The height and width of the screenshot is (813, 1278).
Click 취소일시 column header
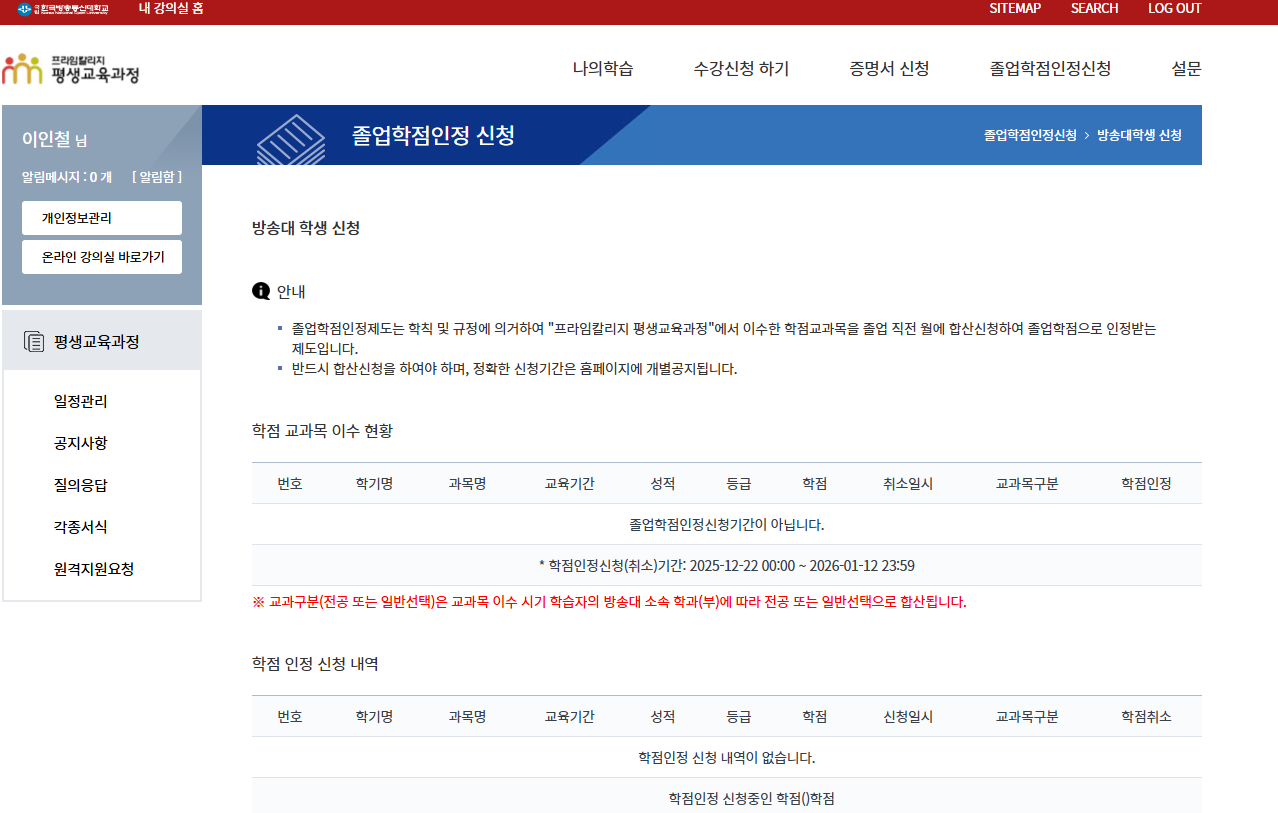(x=908, y=483)
